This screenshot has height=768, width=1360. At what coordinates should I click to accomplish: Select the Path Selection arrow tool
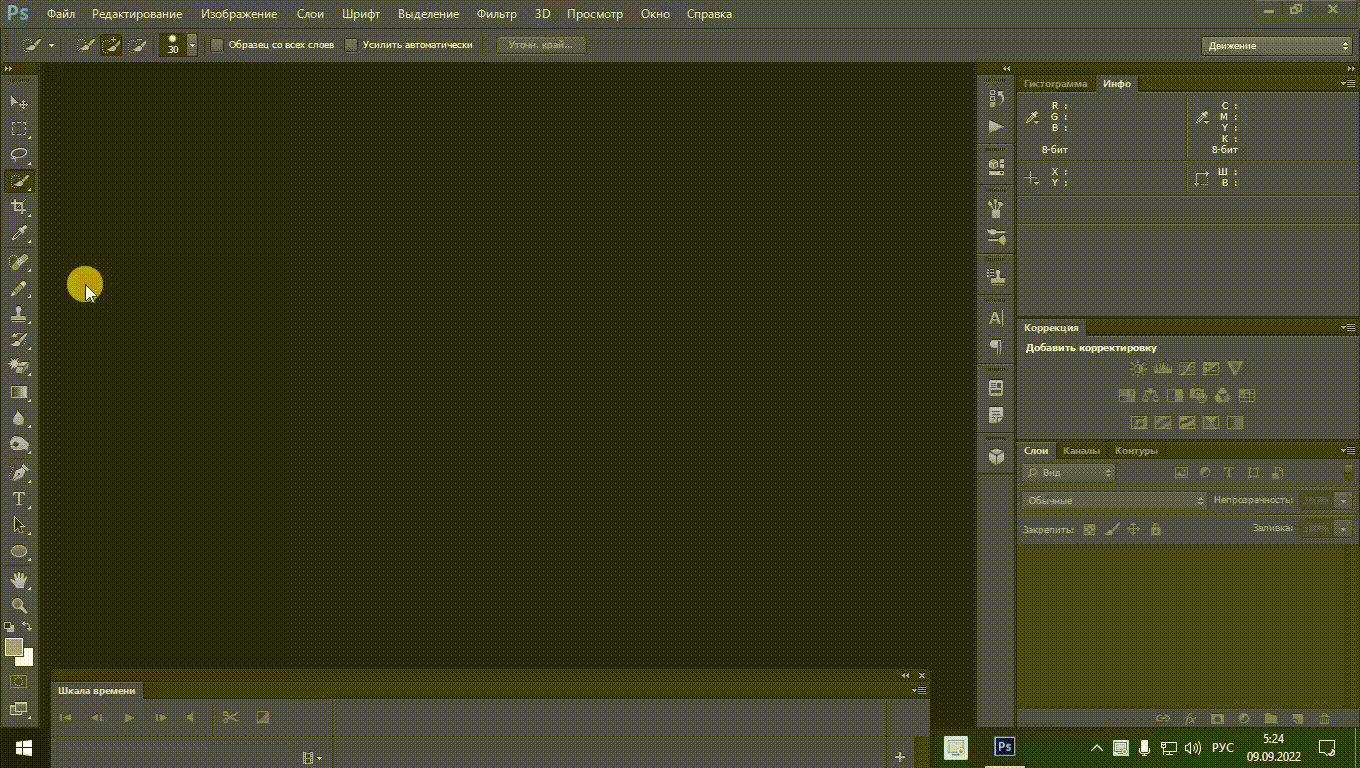19,524
